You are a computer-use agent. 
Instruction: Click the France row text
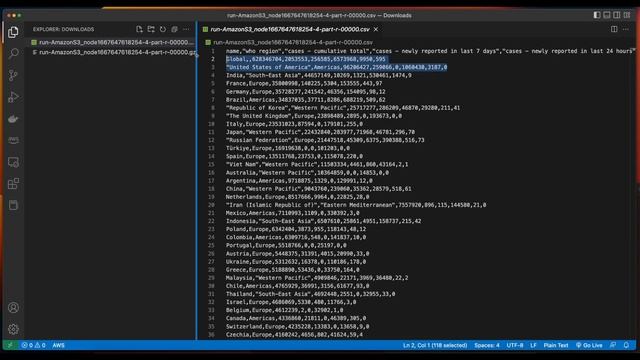point(304,84)
